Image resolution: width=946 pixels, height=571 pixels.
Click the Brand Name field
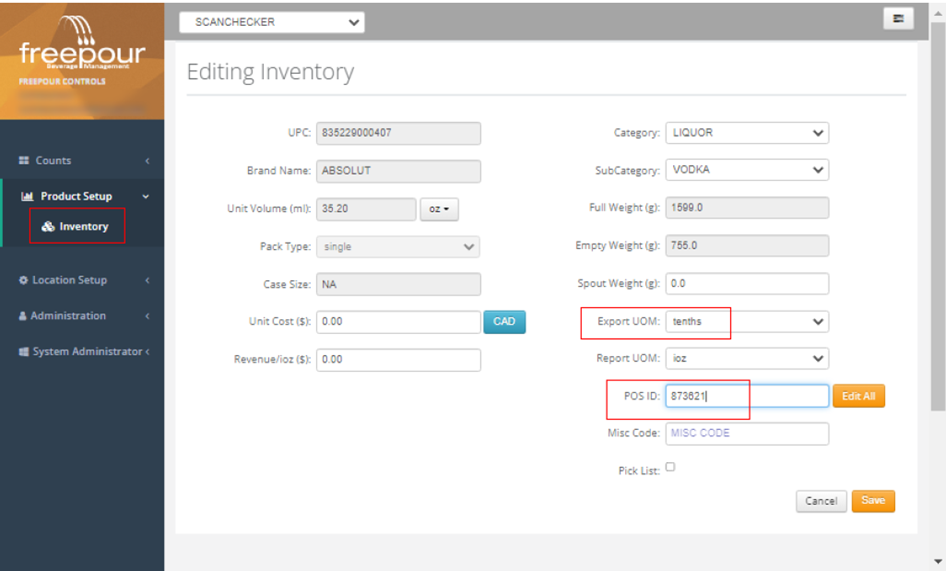398,171
